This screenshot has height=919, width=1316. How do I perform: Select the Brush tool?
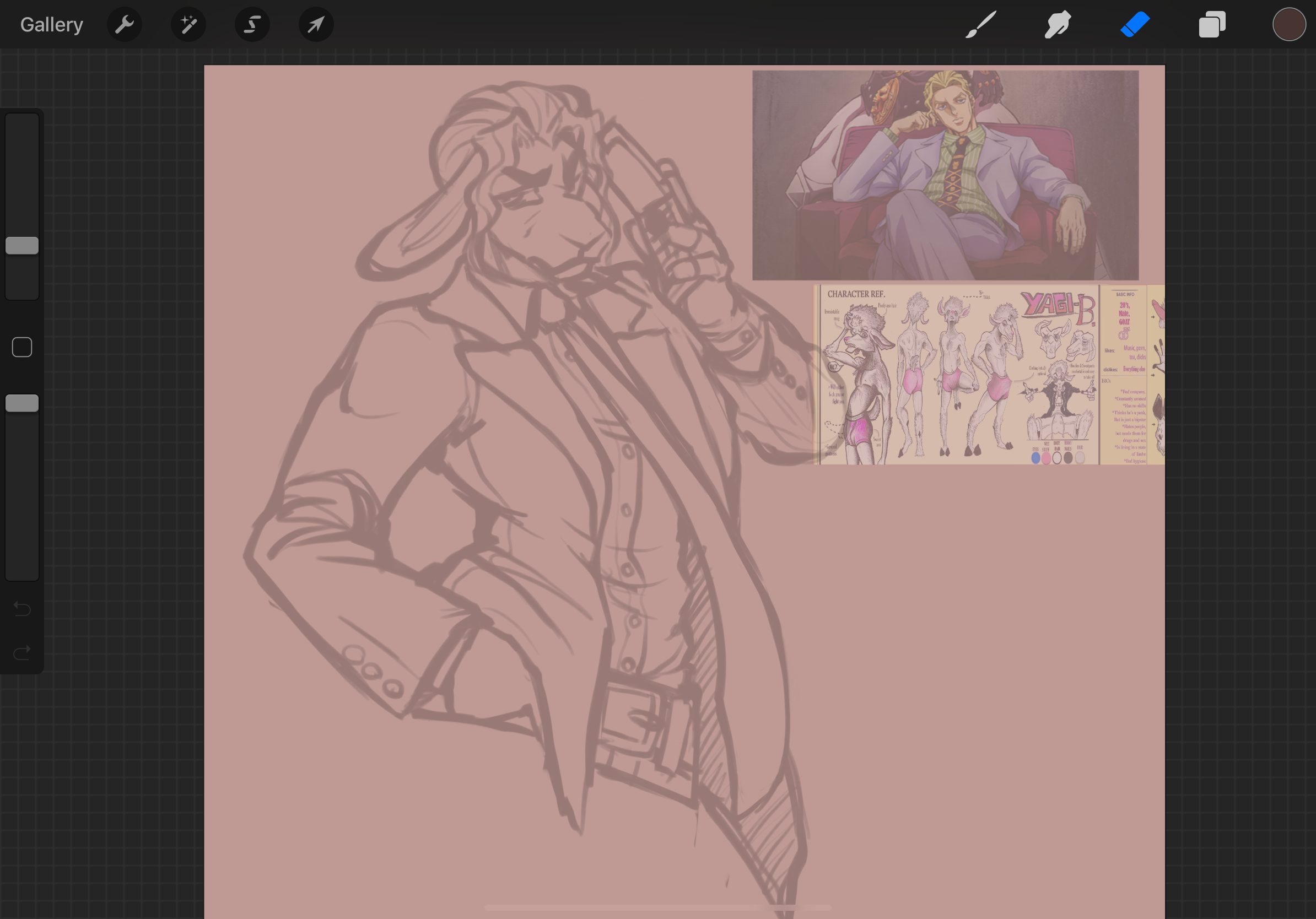click(981, 25)
